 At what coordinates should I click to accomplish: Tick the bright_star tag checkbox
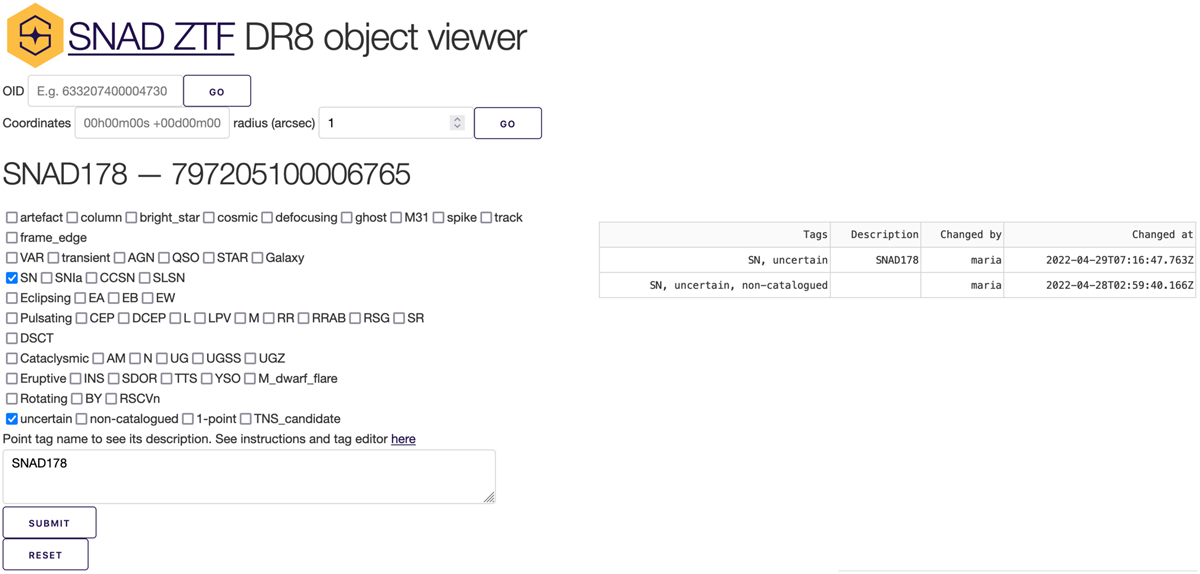pos(132,218)
